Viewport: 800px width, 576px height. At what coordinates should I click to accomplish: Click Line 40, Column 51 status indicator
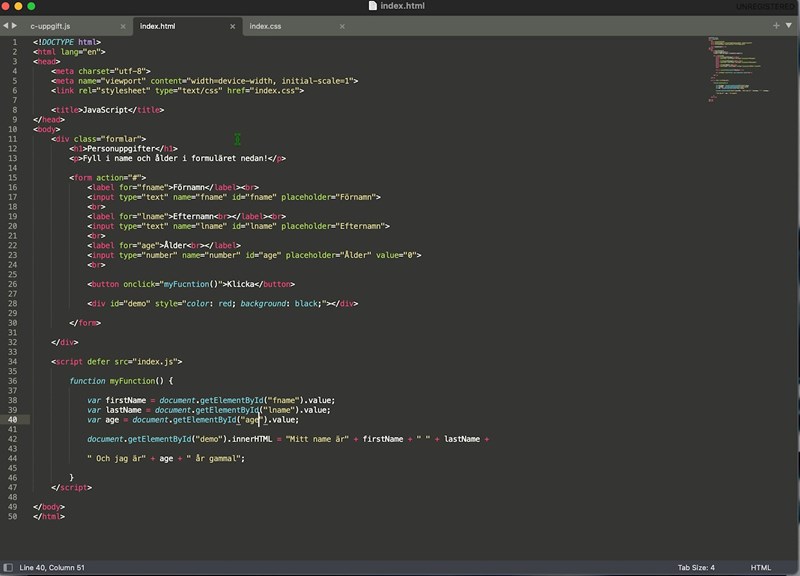[x=52, y=567]
